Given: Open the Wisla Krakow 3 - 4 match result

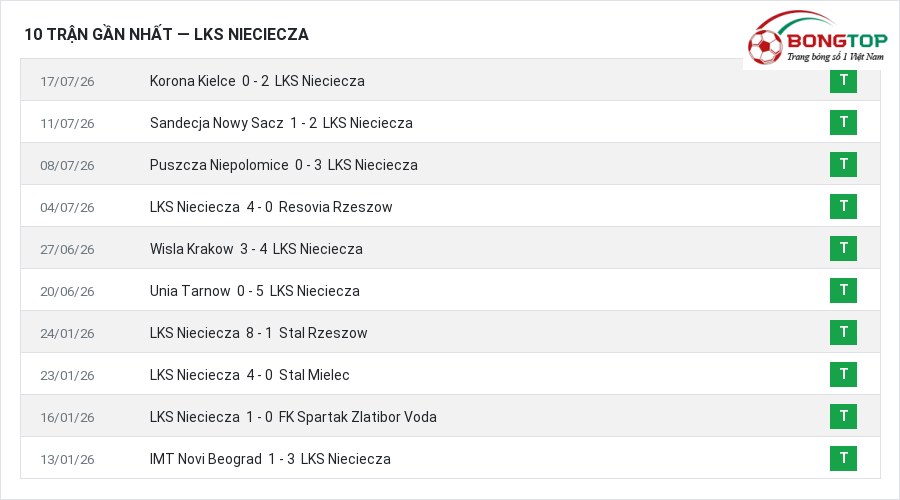Looking at the screenshot, I should (x=256, y=249).
